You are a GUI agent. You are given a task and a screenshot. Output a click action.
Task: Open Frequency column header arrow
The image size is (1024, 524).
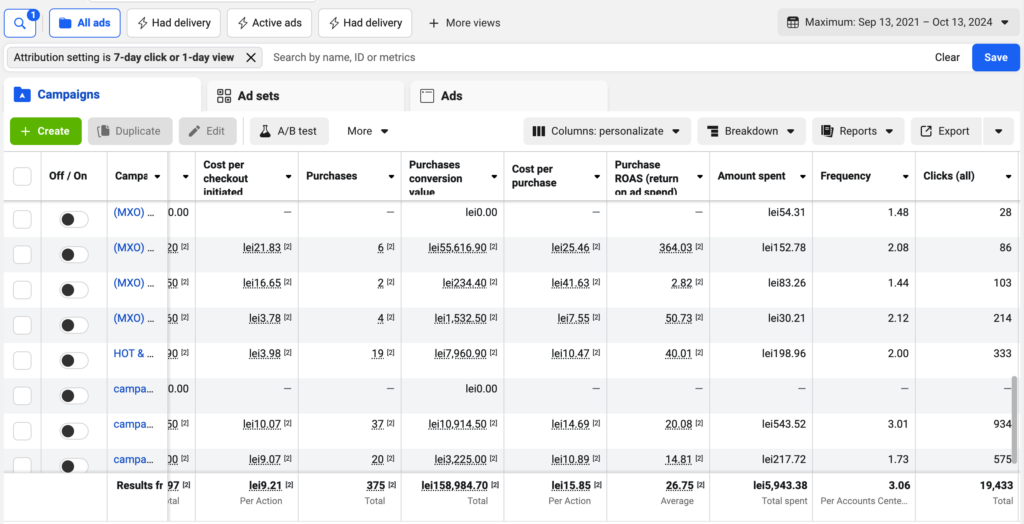coord(906,177)
